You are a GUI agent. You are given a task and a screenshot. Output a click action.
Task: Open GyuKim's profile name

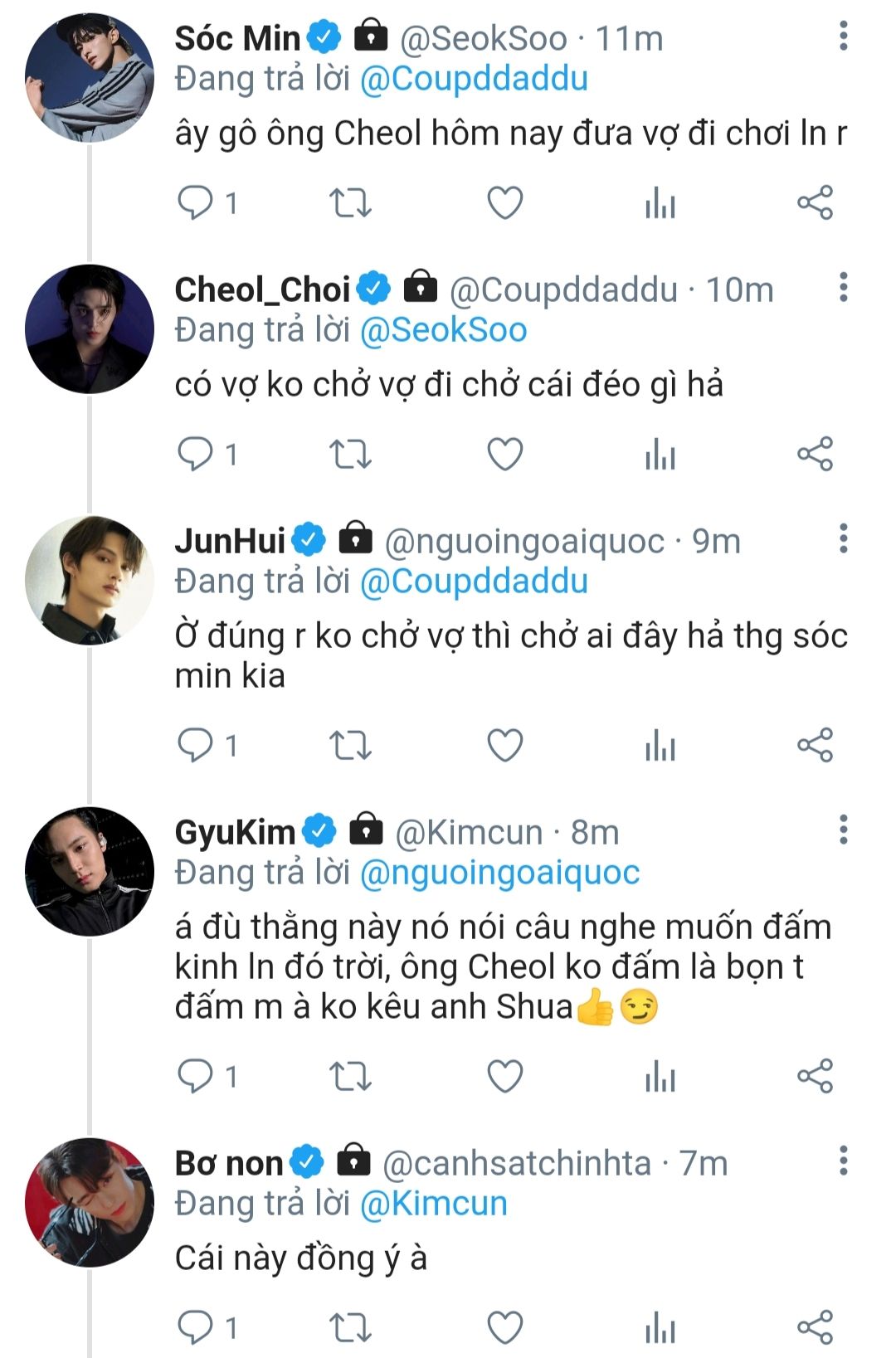point(235,832)
